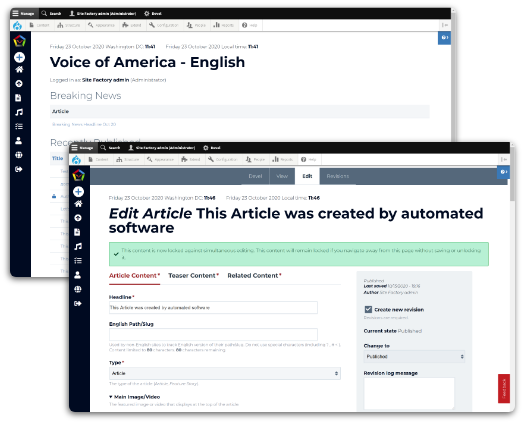Click the Drupal drop logo in Edit Article window
This screenshot has width=523, height=424.
pos(76,159)
